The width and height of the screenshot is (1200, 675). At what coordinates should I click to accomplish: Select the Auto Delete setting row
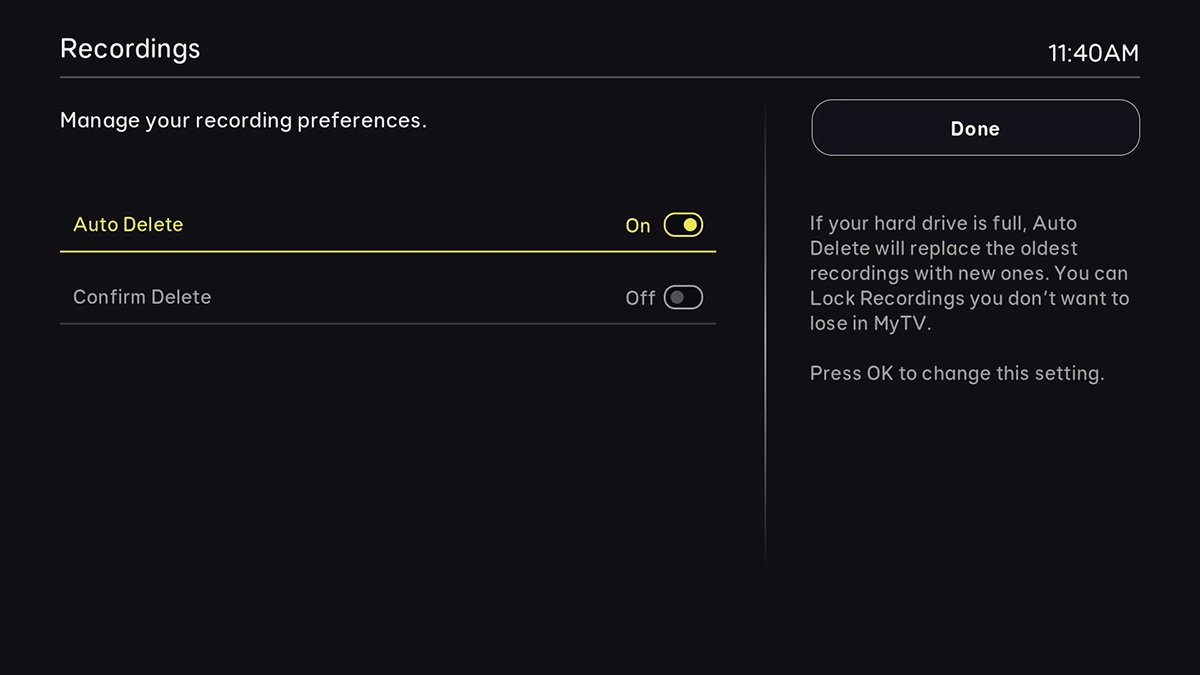pos(388,224)
